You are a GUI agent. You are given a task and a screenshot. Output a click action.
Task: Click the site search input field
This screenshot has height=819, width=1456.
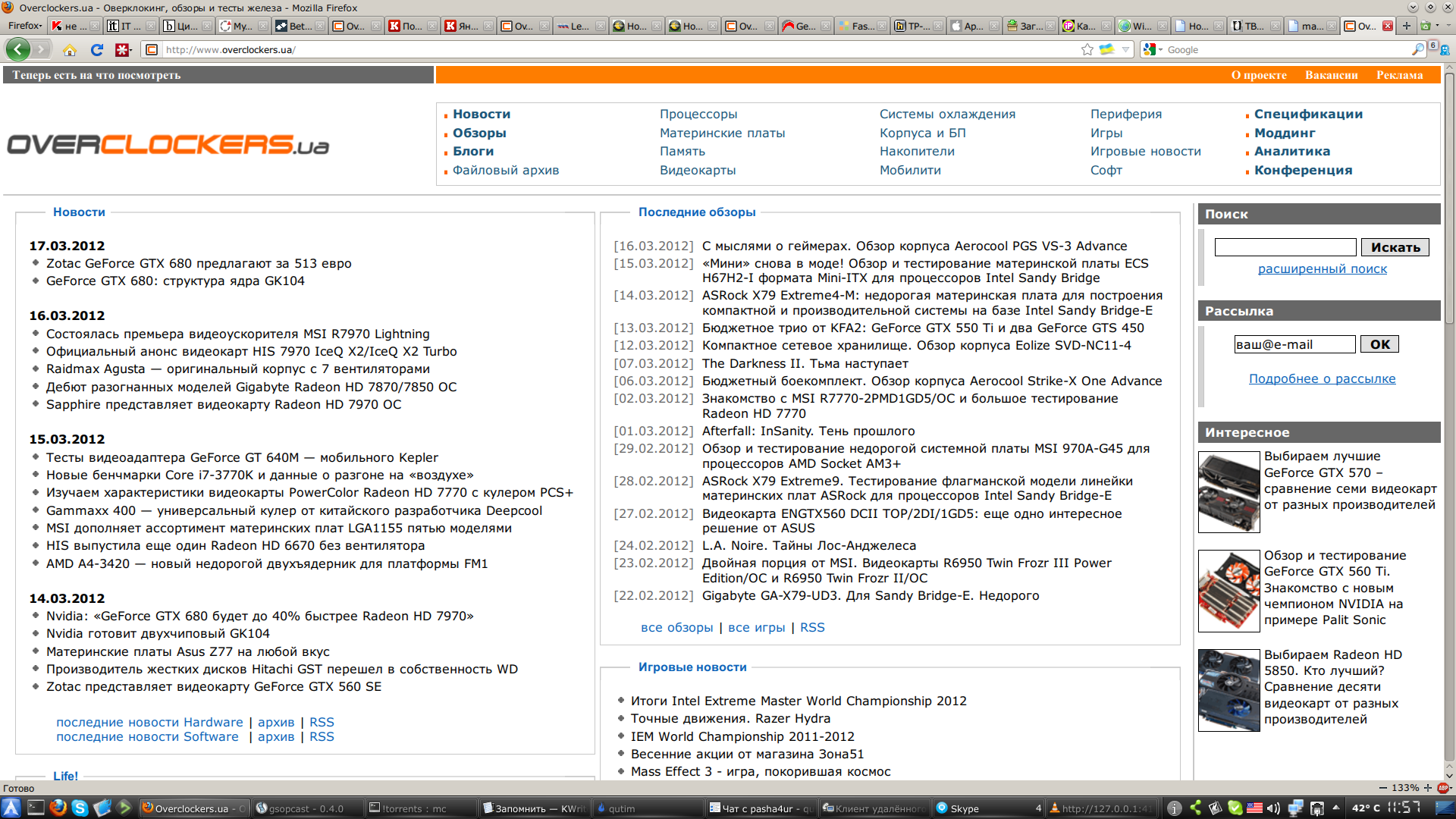(1285, 247)
